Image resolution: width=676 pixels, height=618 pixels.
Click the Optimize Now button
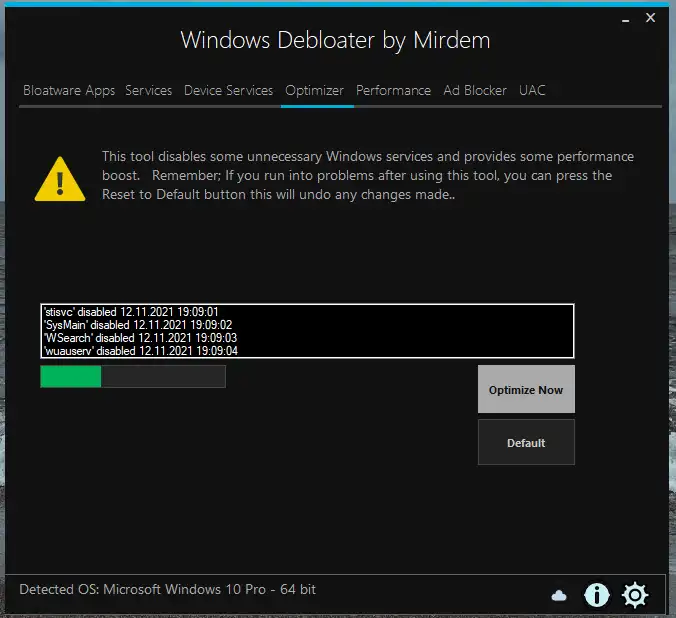526,389
